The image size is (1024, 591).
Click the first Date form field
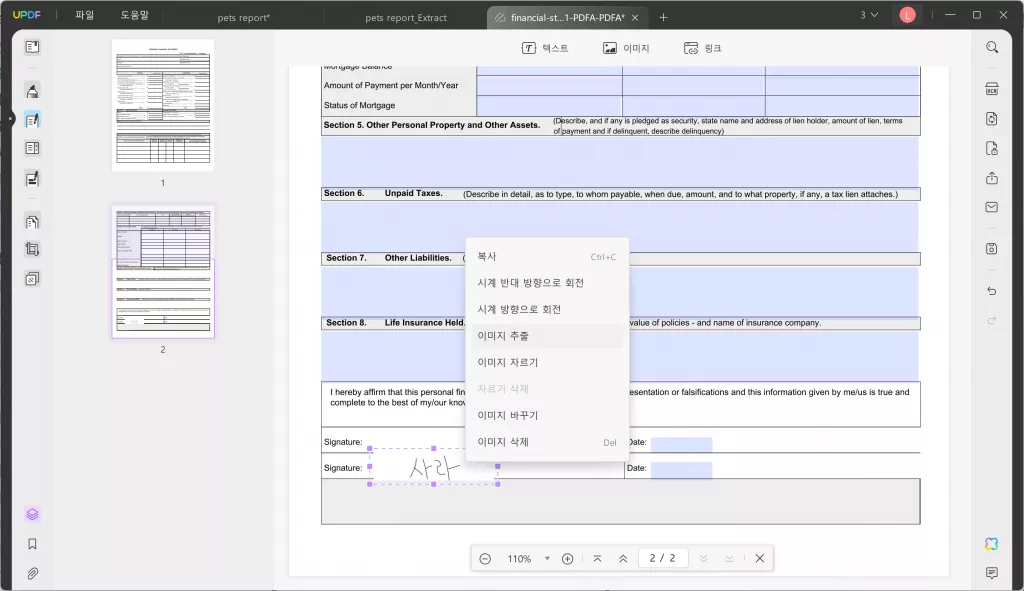681,444
